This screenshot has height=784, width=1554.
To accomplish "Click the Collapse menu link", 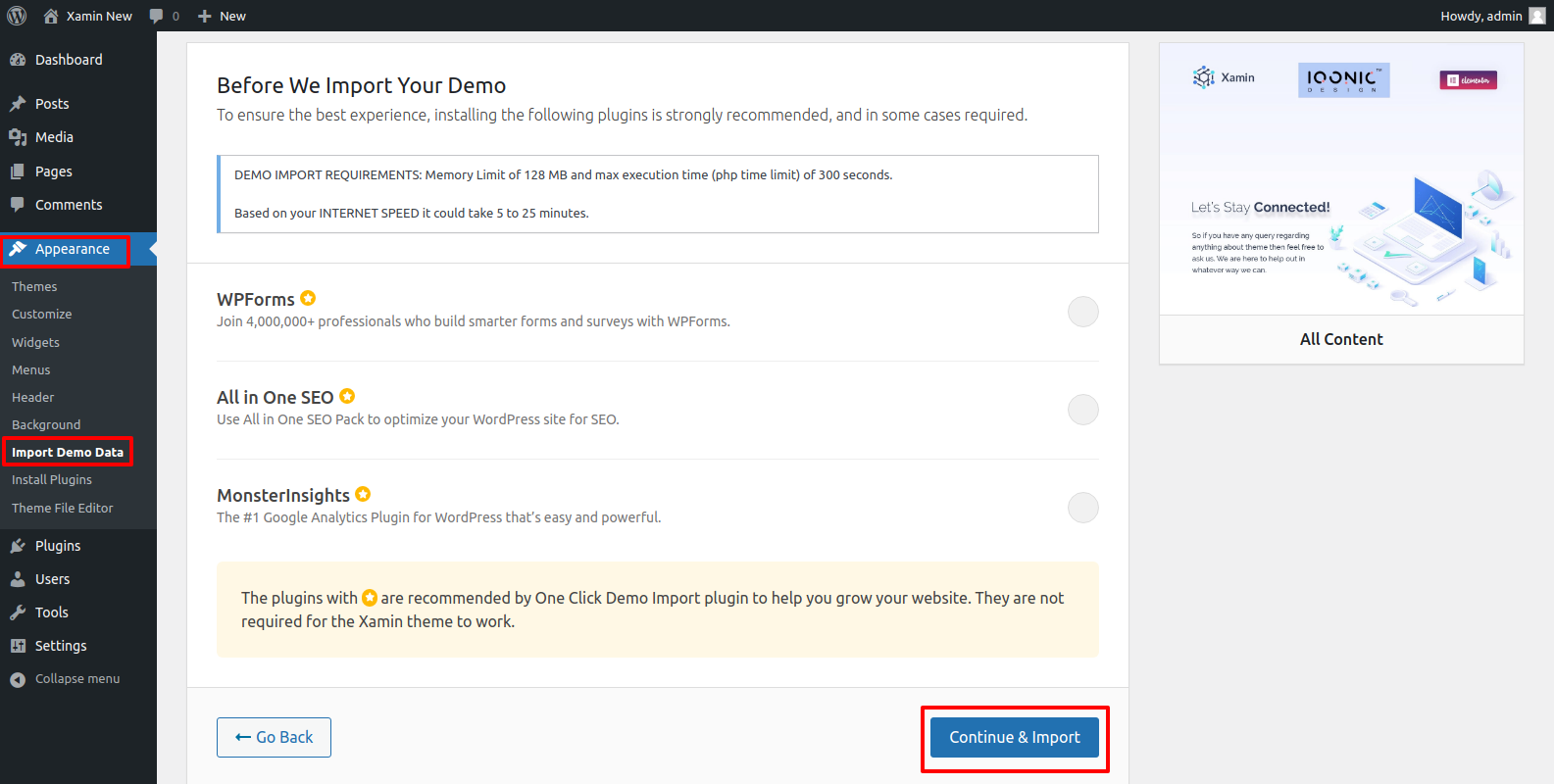I will (77, 679).
